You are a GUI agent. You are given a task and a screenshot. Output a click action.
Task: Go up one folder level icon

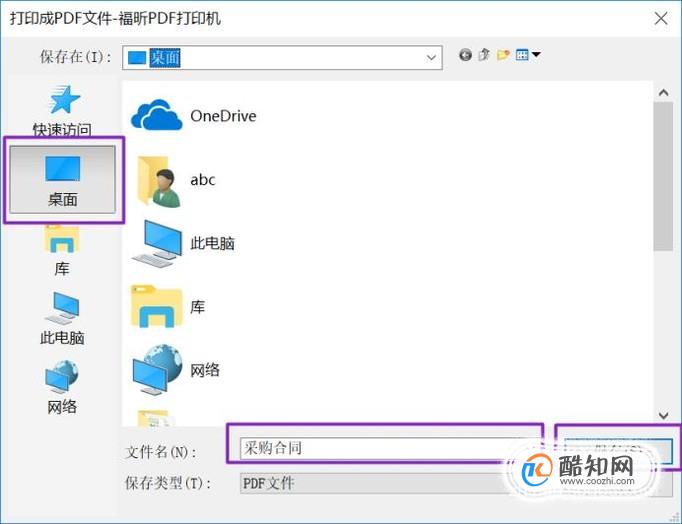coord(484,55)
